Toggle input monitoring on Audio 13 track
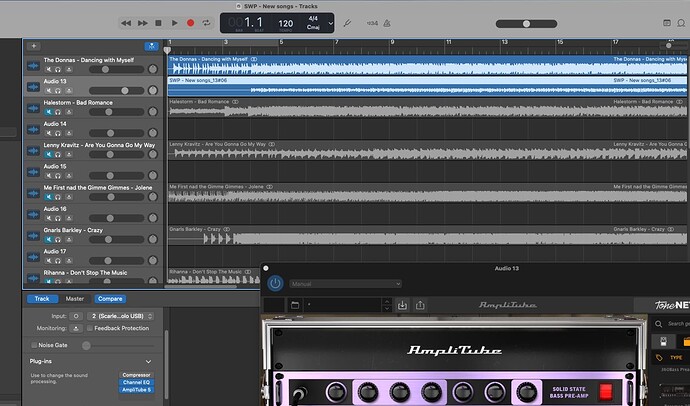This screenshot has width=690, height=406. [x=69, y=91]
